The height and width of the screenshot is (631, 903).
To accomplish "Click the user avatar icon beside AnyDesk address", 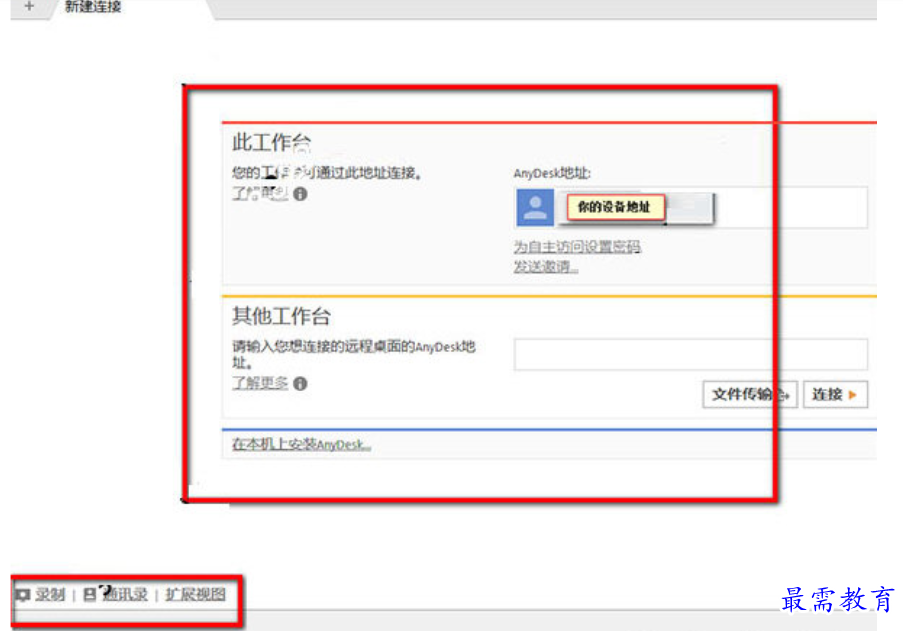I will click(535, 207).
